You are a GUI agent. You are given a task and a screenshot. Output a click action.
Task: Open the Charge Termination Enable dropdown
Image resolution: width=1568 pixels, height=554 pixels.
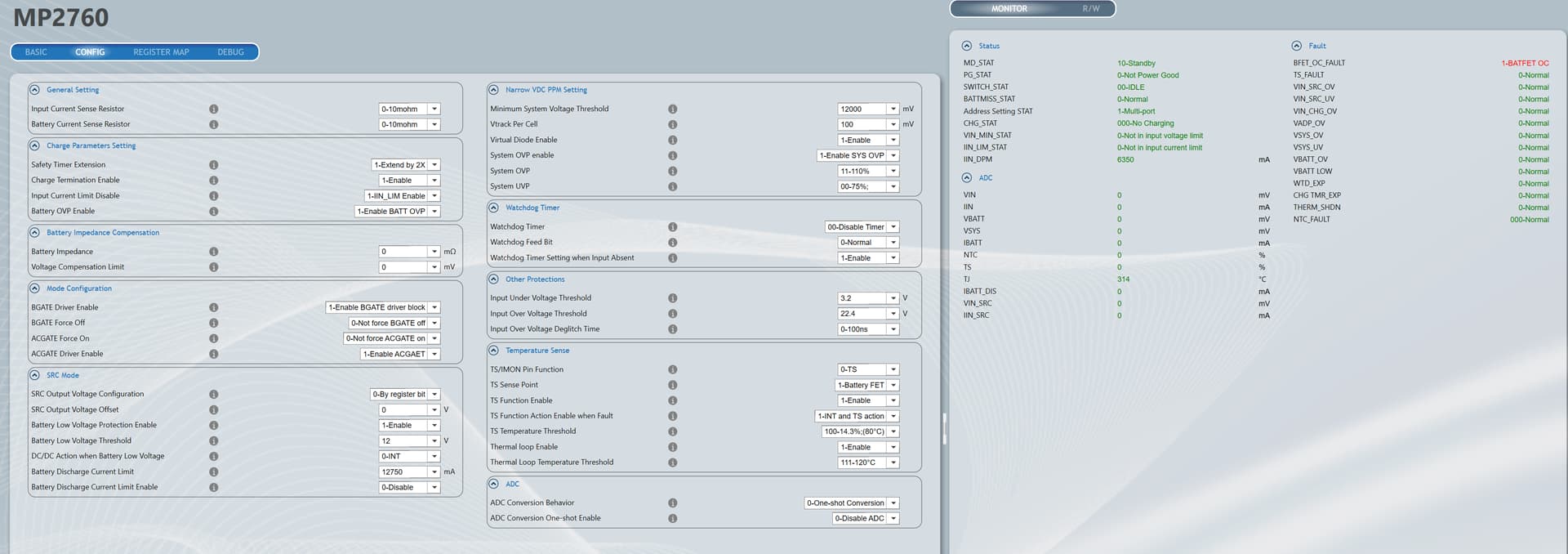click(x=434, y=181)
